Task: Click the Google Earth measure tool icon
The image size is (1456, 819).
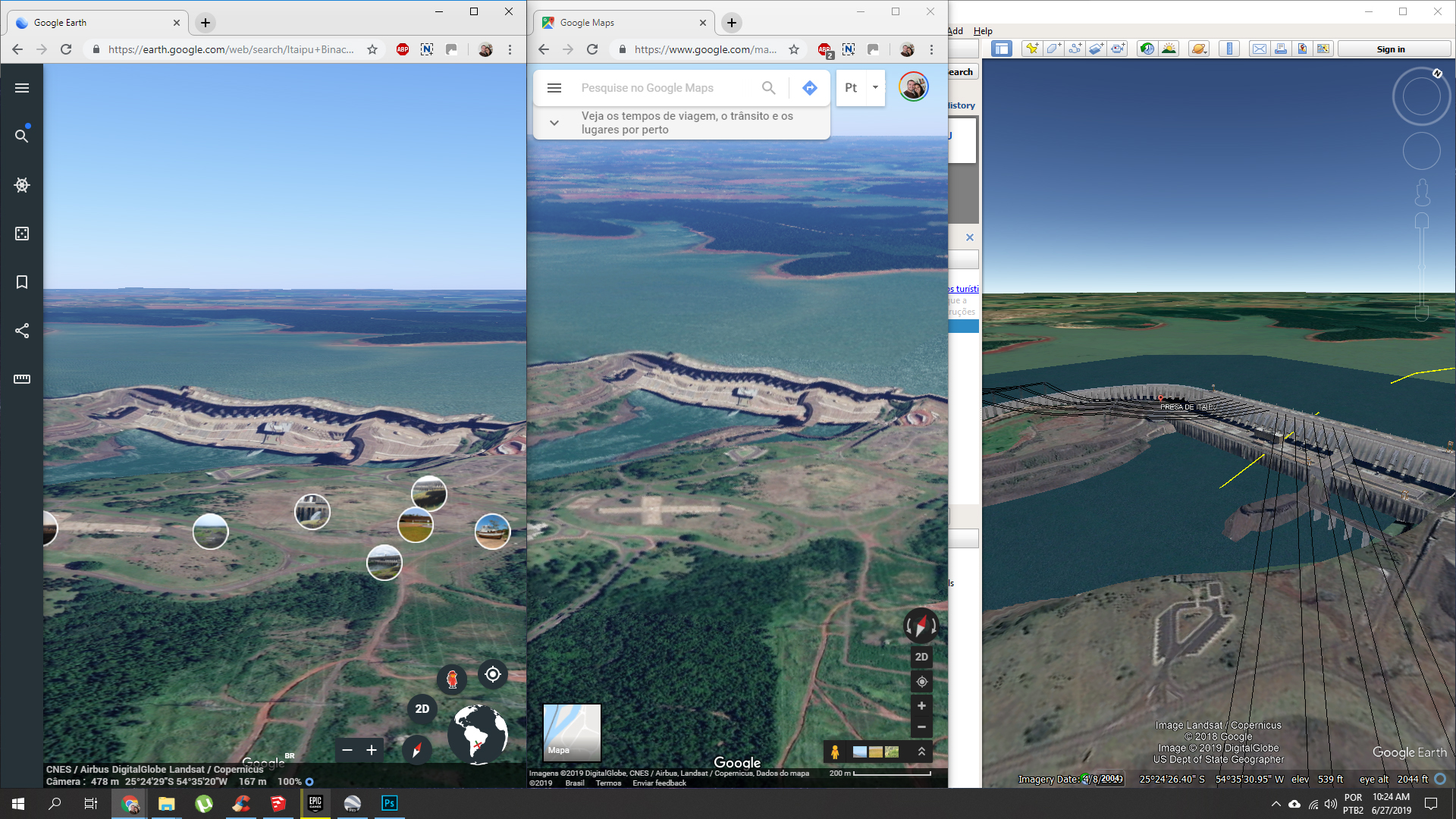Action: click(22, 378)
